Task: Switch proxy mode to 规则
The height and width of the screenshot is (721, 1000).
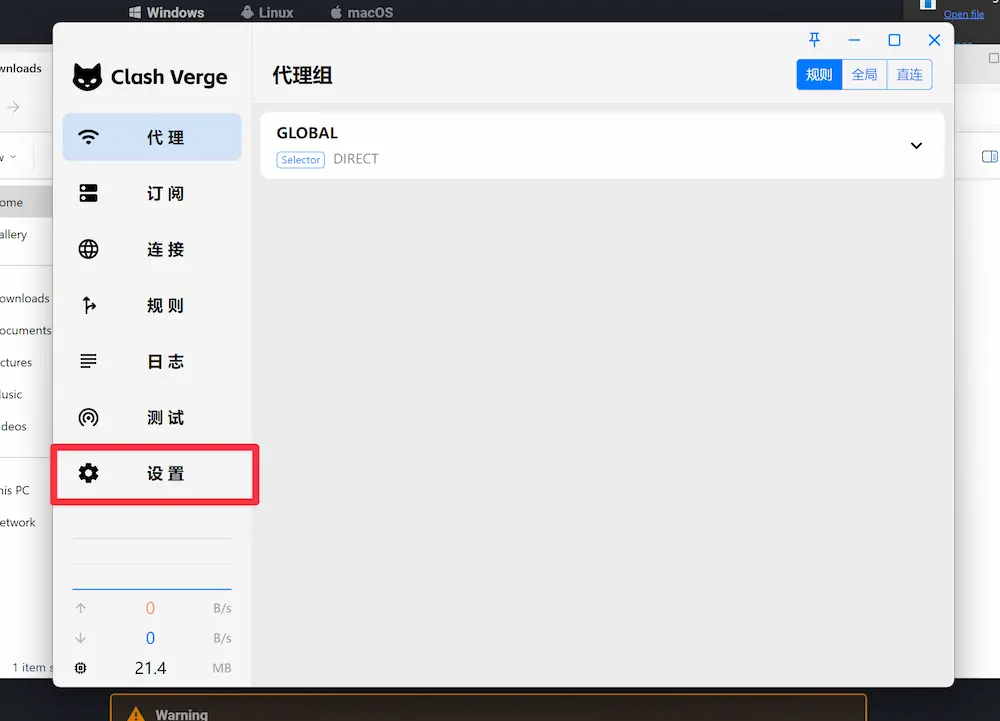Action: 819,75
